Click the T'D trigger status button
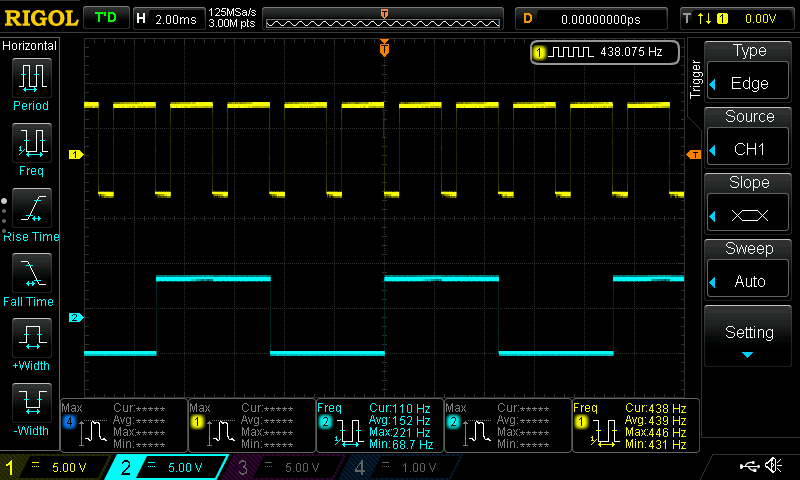Screen dimensions: 800x480 tap(105, 18)
